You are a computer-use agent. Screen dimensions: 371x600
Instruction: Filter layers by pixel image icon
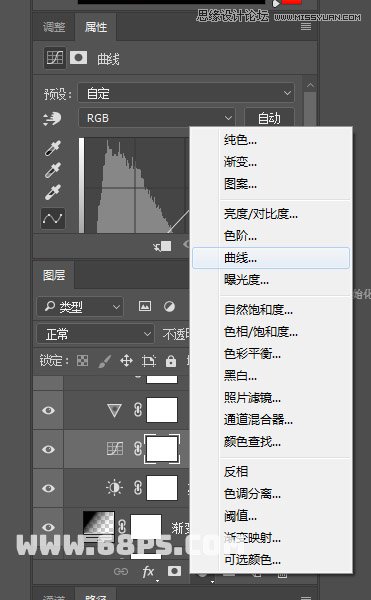point(145,306)
